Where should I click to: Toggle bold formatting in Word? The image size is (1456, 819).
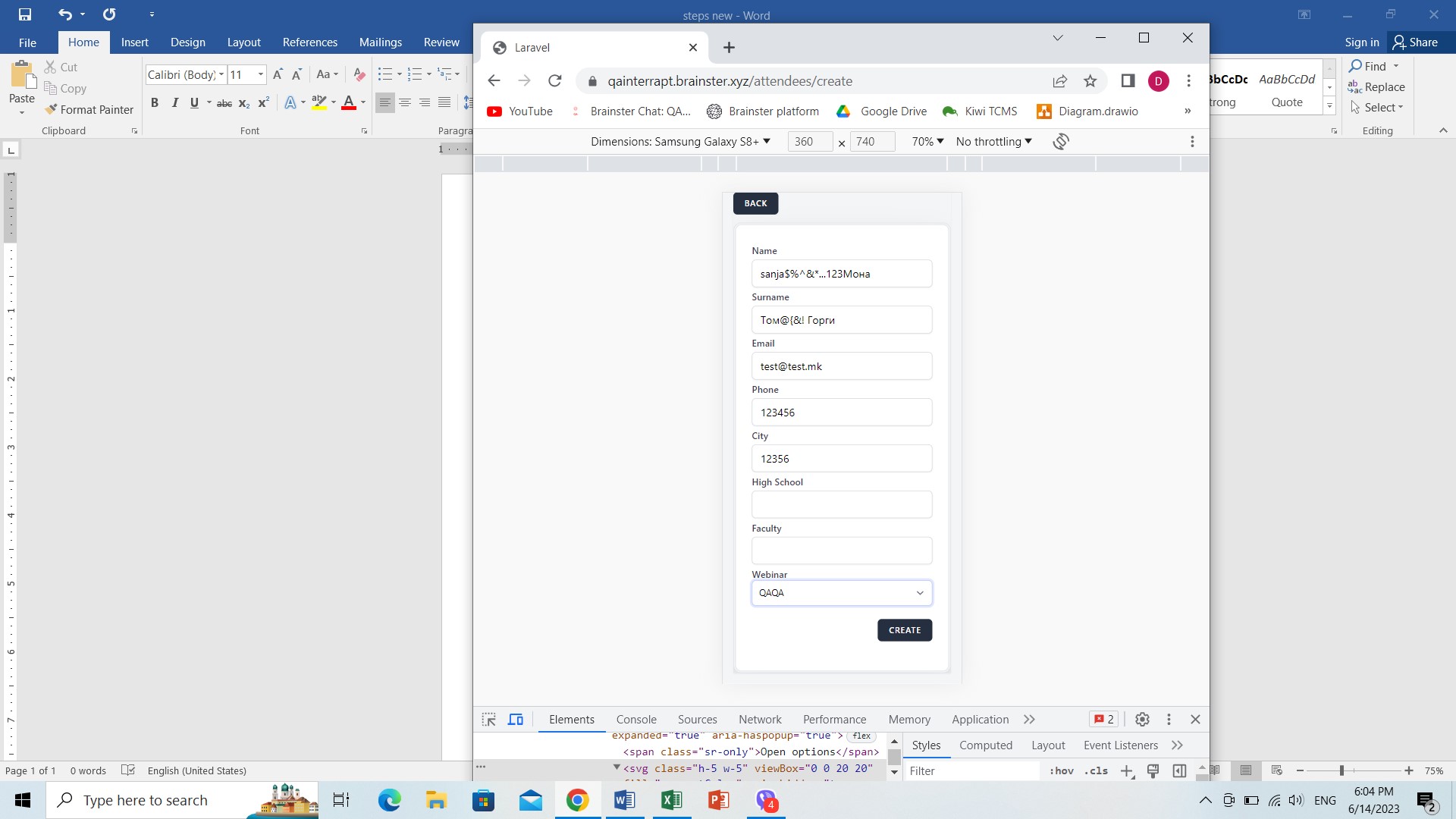coord(155,103)
